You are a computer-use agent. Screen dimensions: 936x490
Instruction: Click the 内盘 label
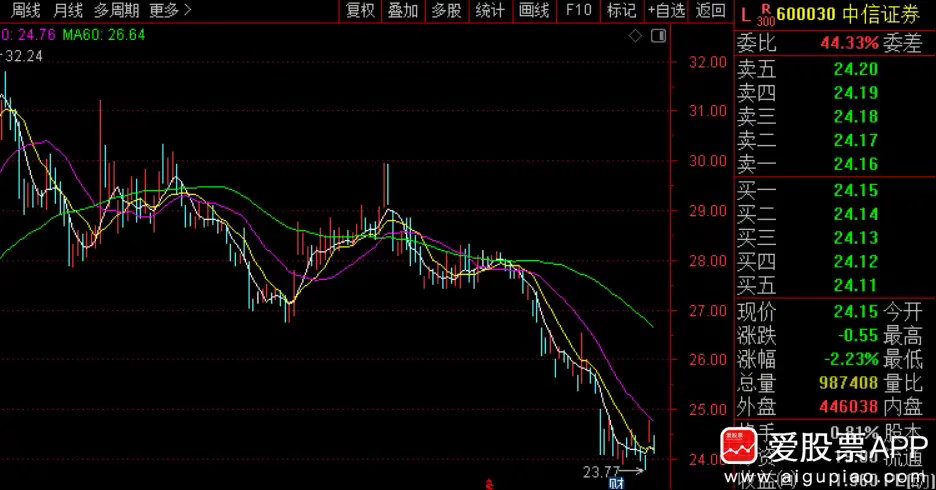[903, 407]
